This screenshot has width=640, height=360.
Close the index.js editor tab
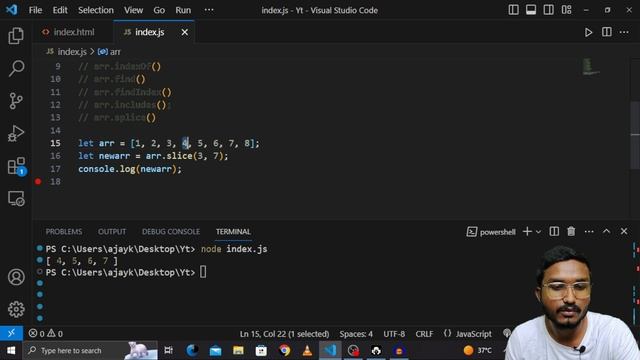pyautogui.click(x=184, y=32)
